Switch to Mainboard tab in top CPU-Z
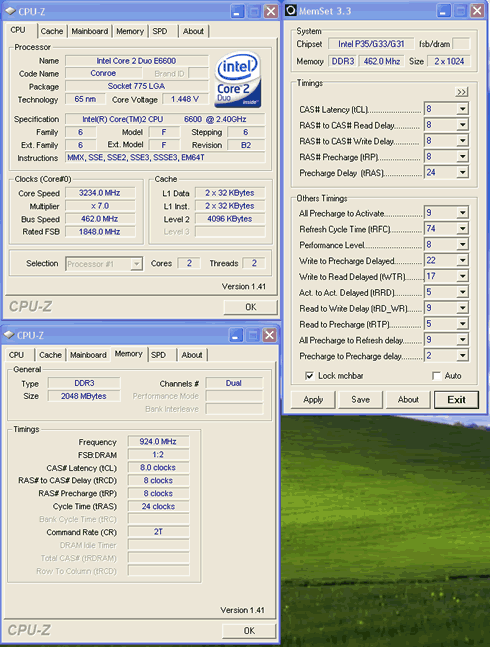The height and width of the screenshot is (647, 490). click(x=90, y=31)
